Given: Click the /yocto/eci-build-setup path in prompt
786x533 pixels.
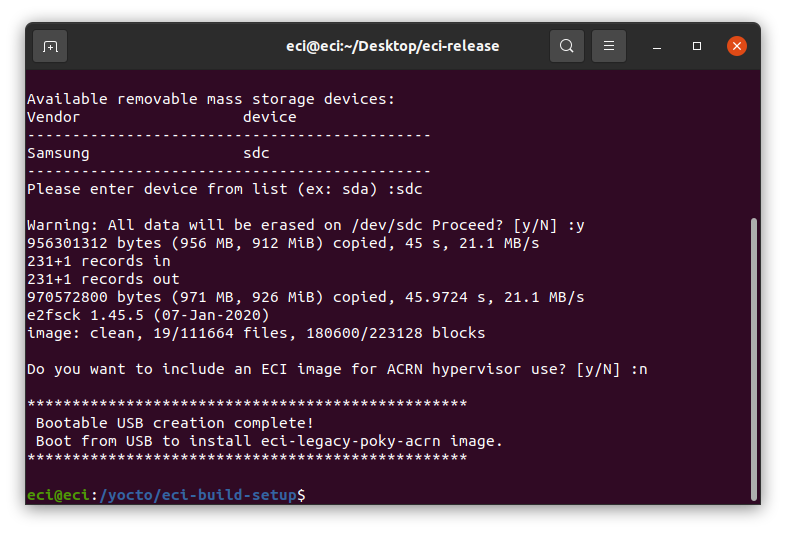Looking at the screenshot, I should point(198,495).
